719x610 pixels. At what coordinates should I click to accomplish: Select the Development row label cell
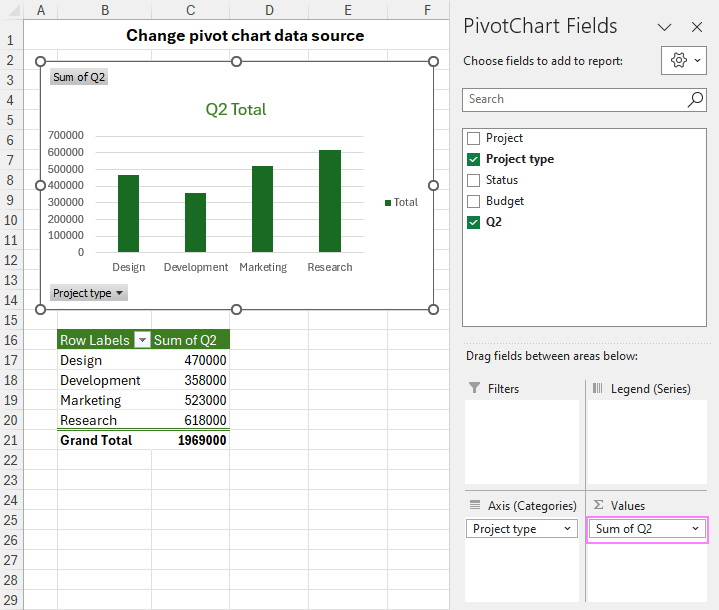[105, 380]
